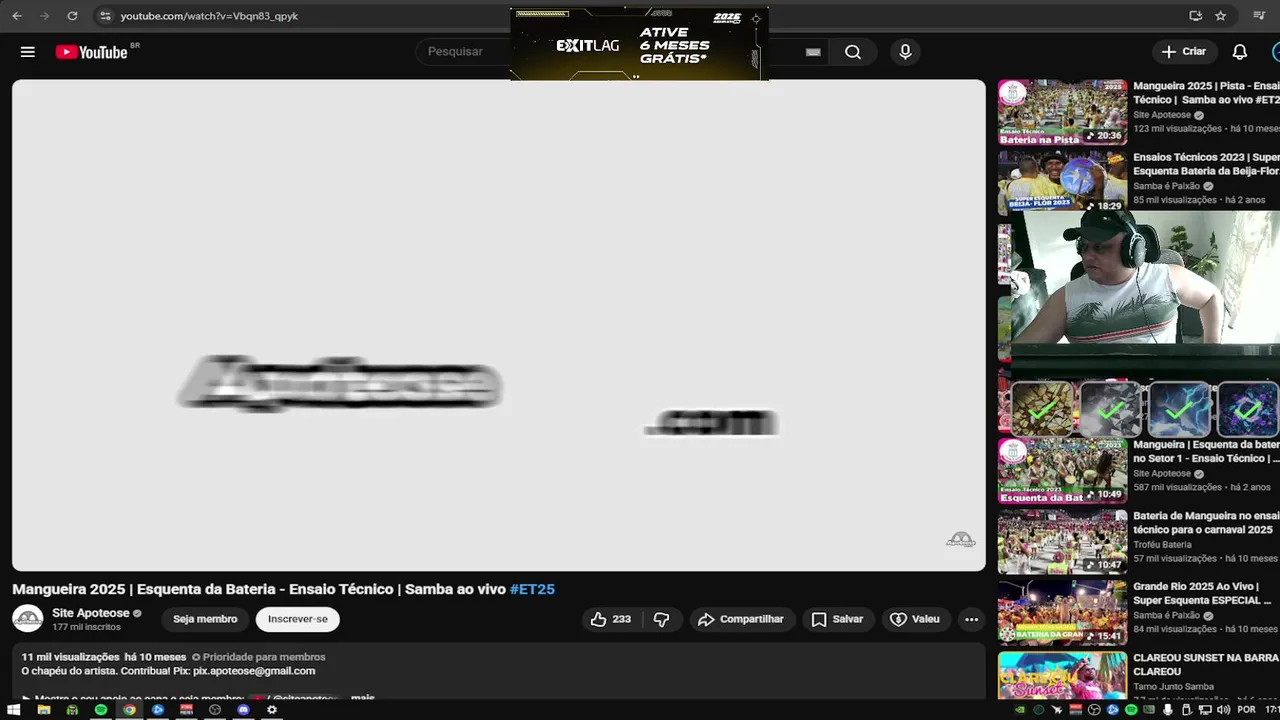Screen dimensions: 1280x720
Task: Open the on-screen keyboard in search
Action: [x=813, y=52]
